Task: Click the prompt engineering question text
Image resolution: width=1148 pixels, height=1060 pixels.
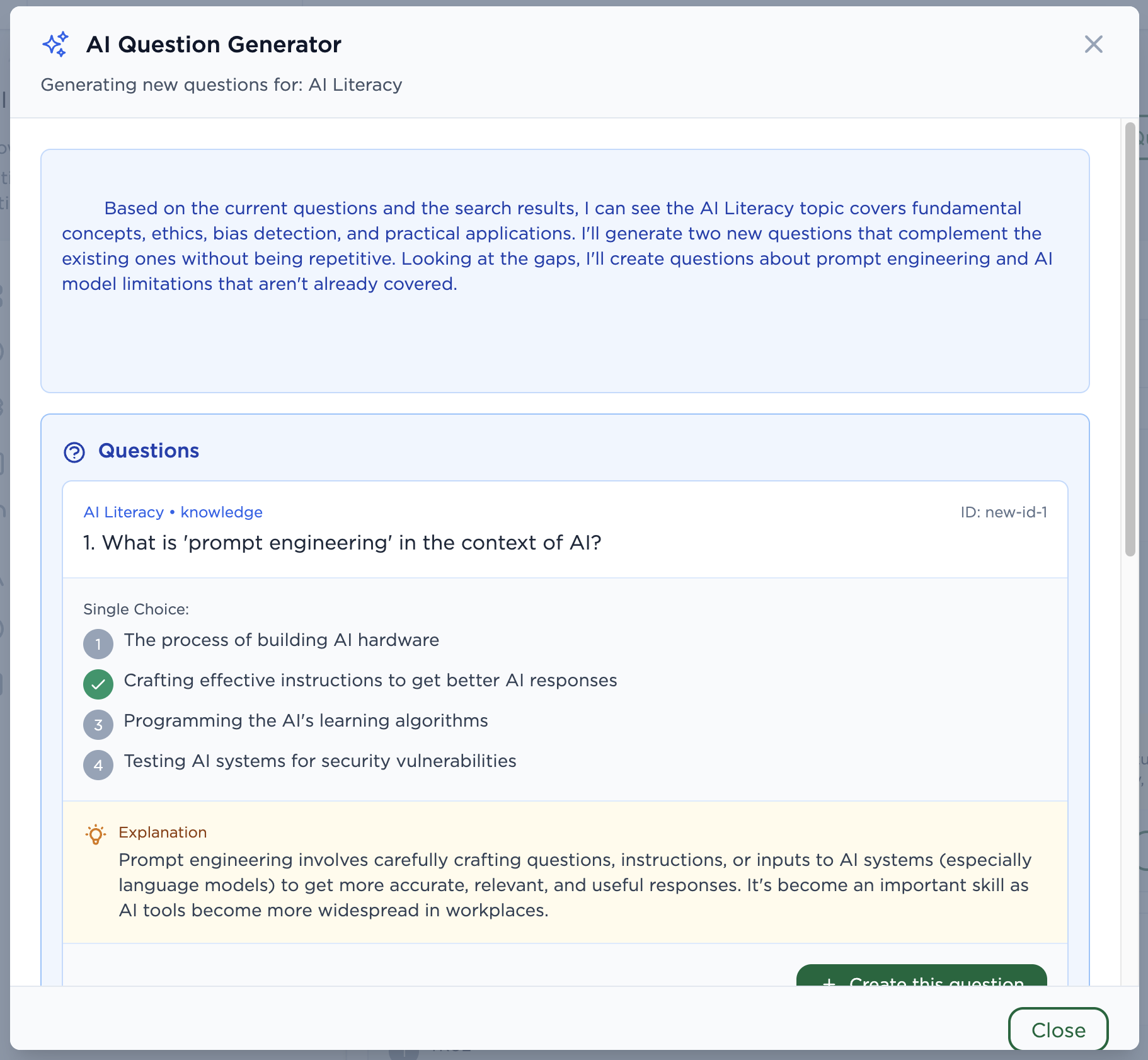Action: (342, 543)
